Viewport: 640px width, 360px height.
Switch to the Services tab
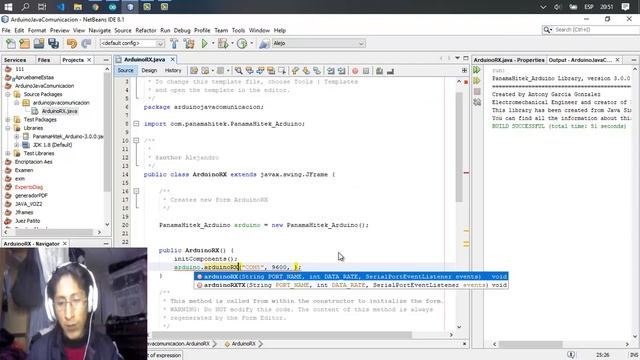click(x=15, y=60)
